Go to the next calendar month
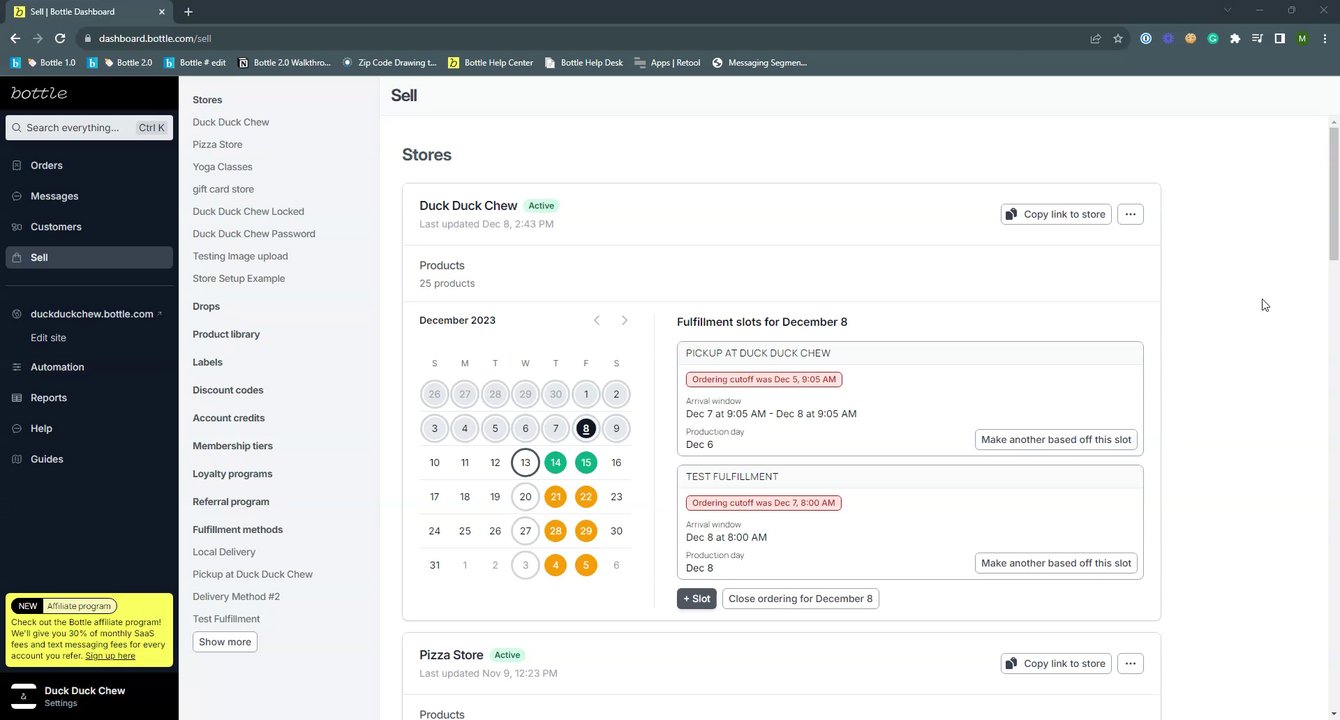 (625, 320)
